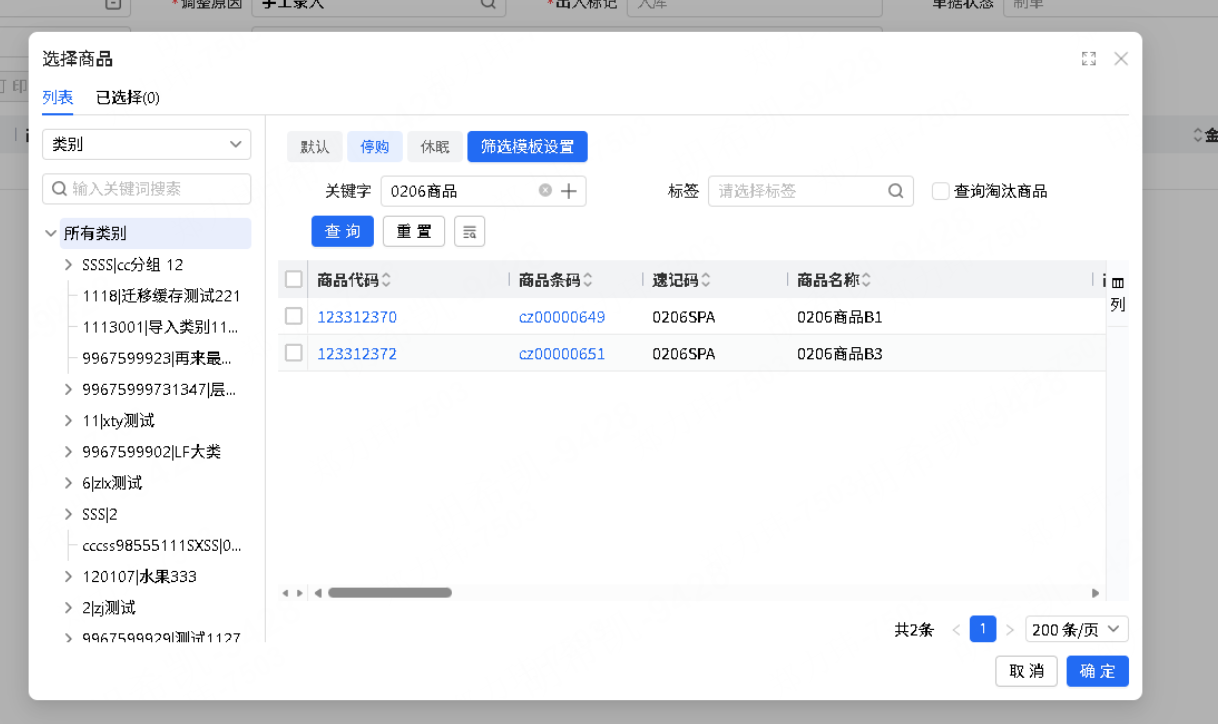Click 0206SPA cell in row cz00000649

click(x=684, y=317)
